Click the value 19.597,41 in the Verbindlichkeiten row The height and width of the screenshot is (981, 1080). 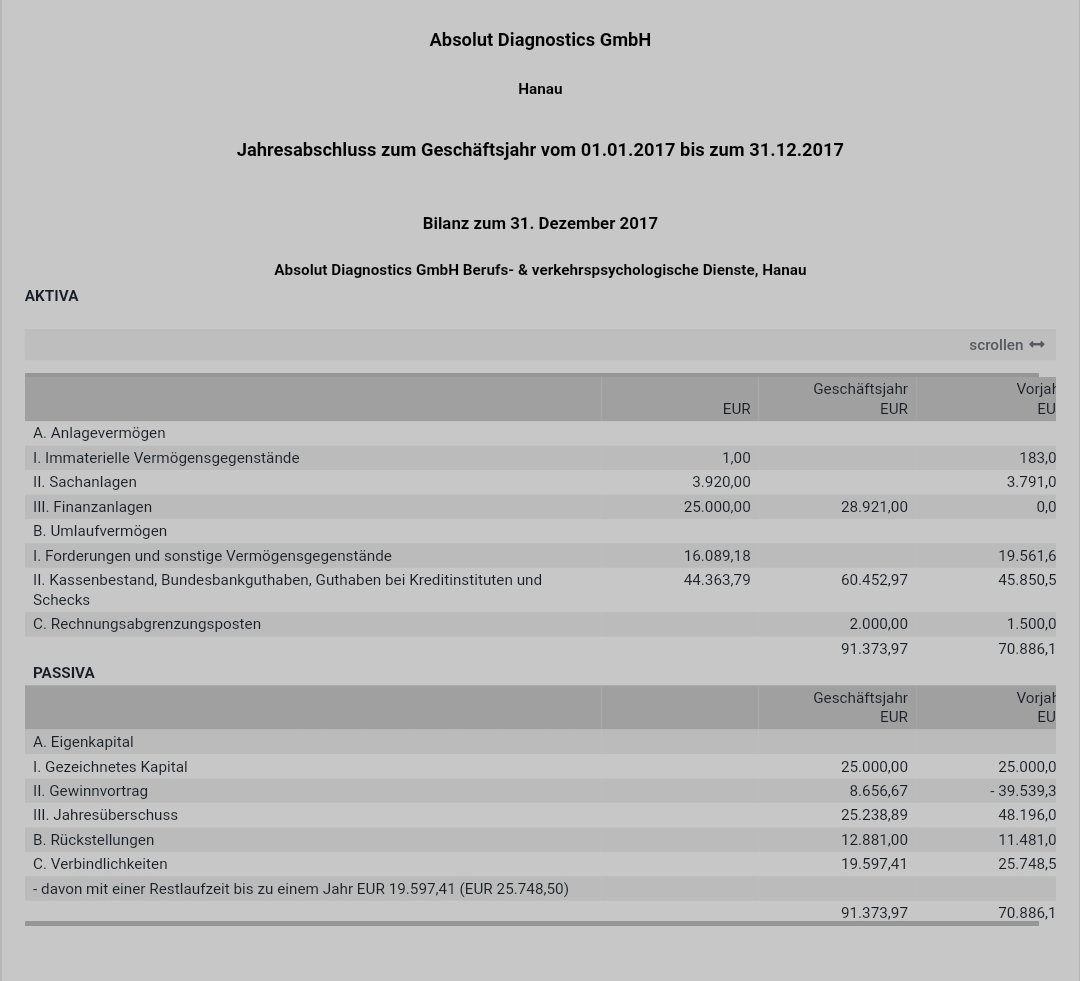point(874,864)
